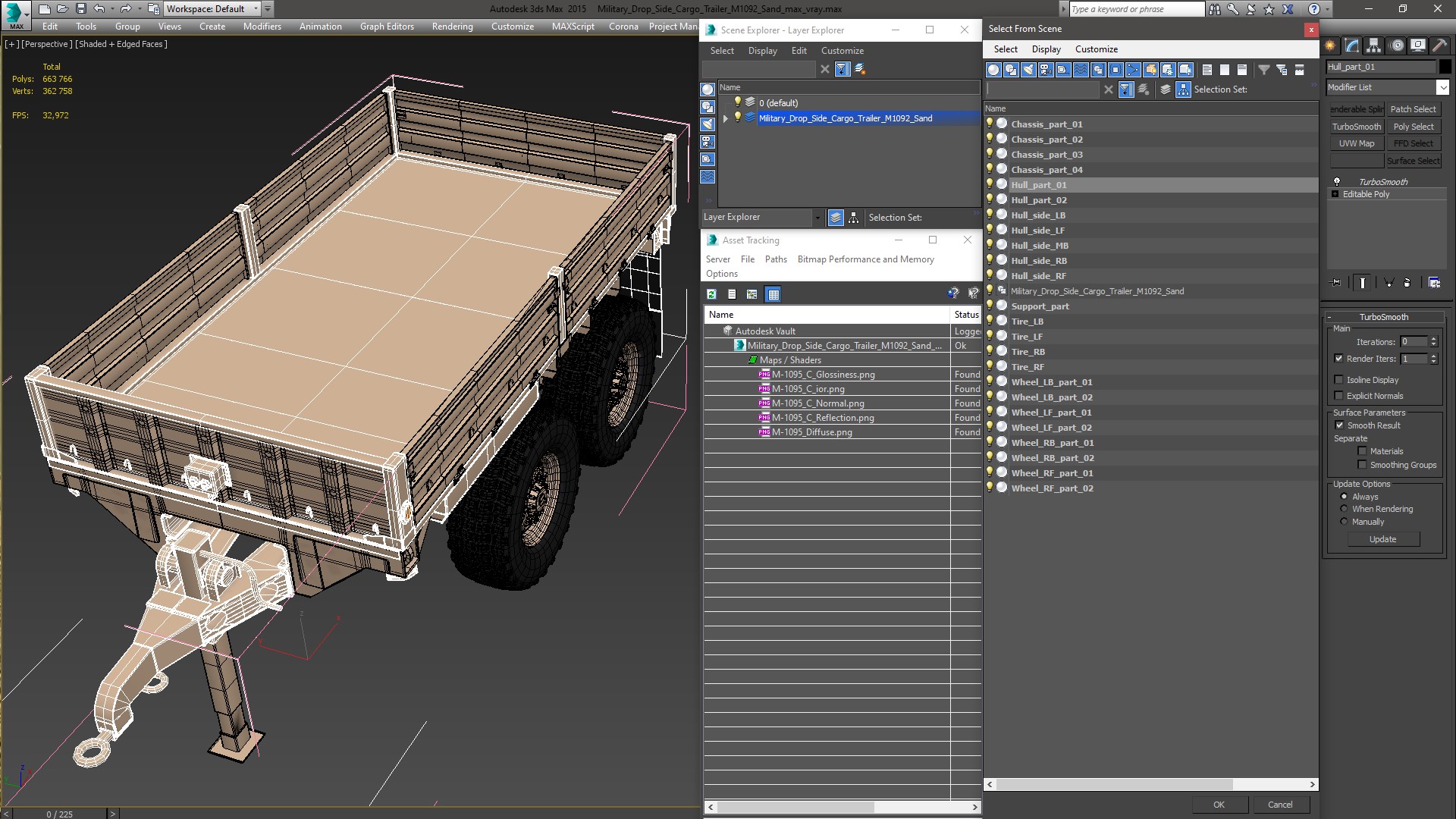This screenshot has height=819, width=1456.
Task: Toggle Smooth Result checkbox in TurboSmooth
Action: [1339, 425]
